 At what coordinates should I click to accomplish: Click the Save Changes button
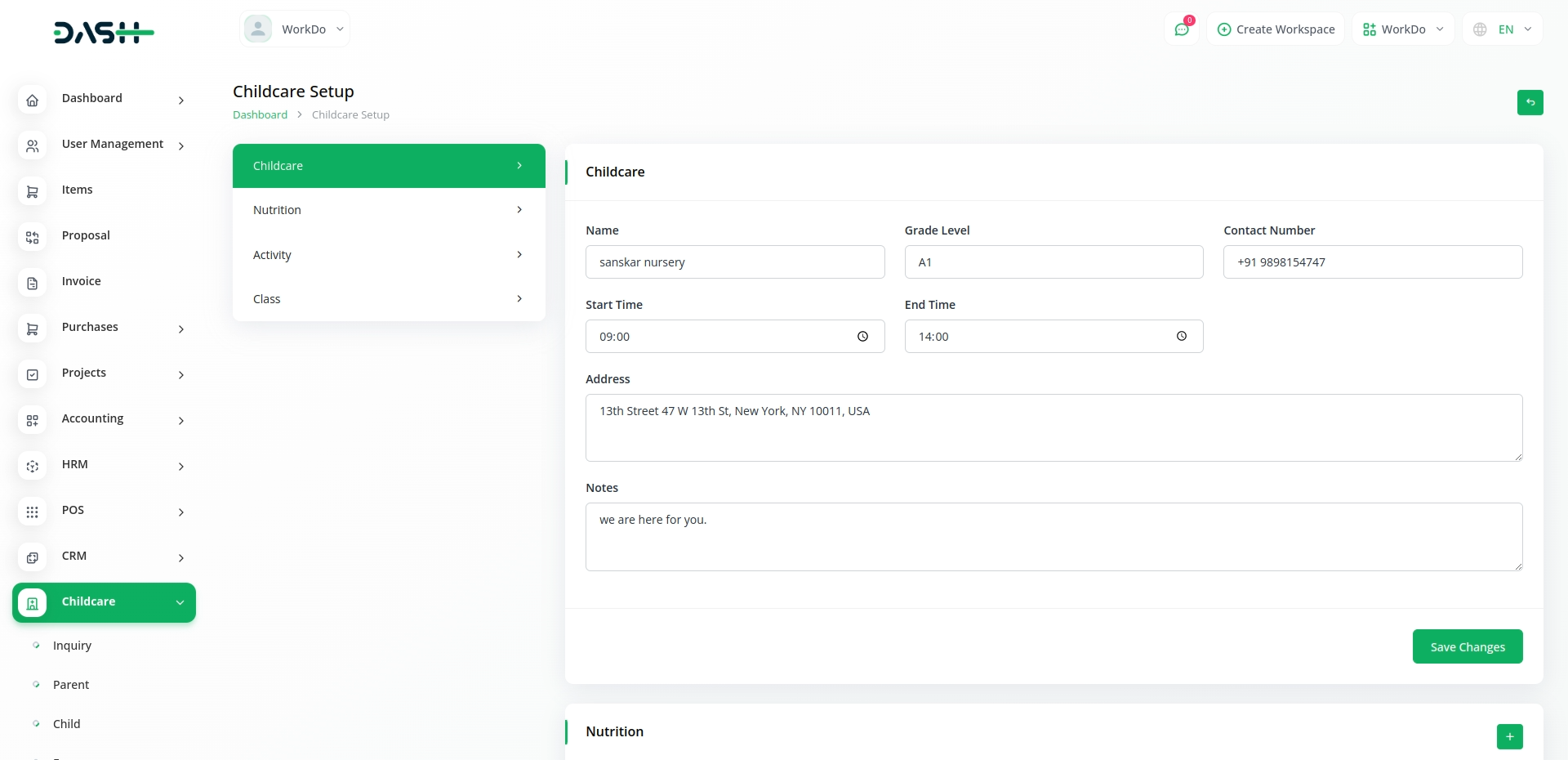1467,646
